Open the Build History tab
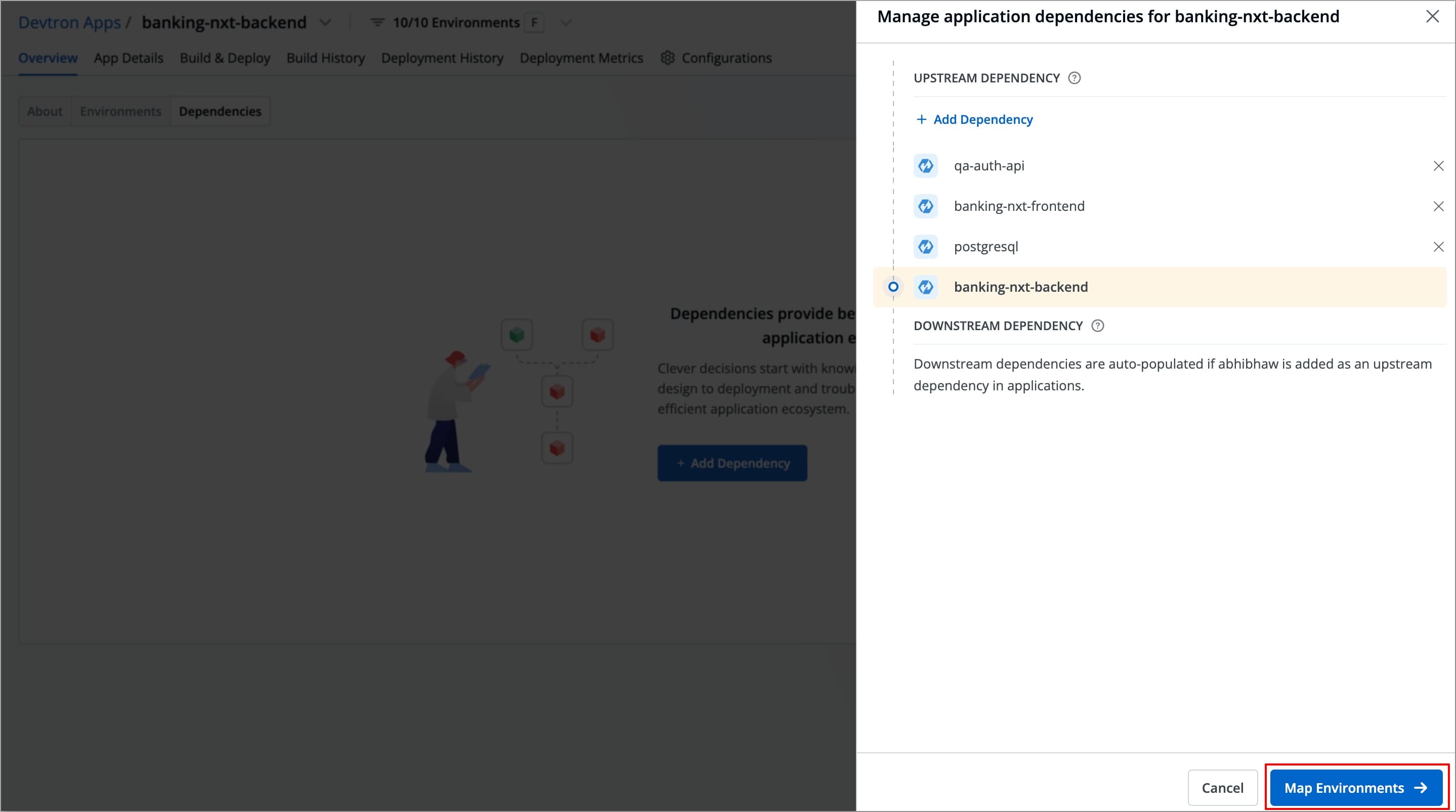 326,58
